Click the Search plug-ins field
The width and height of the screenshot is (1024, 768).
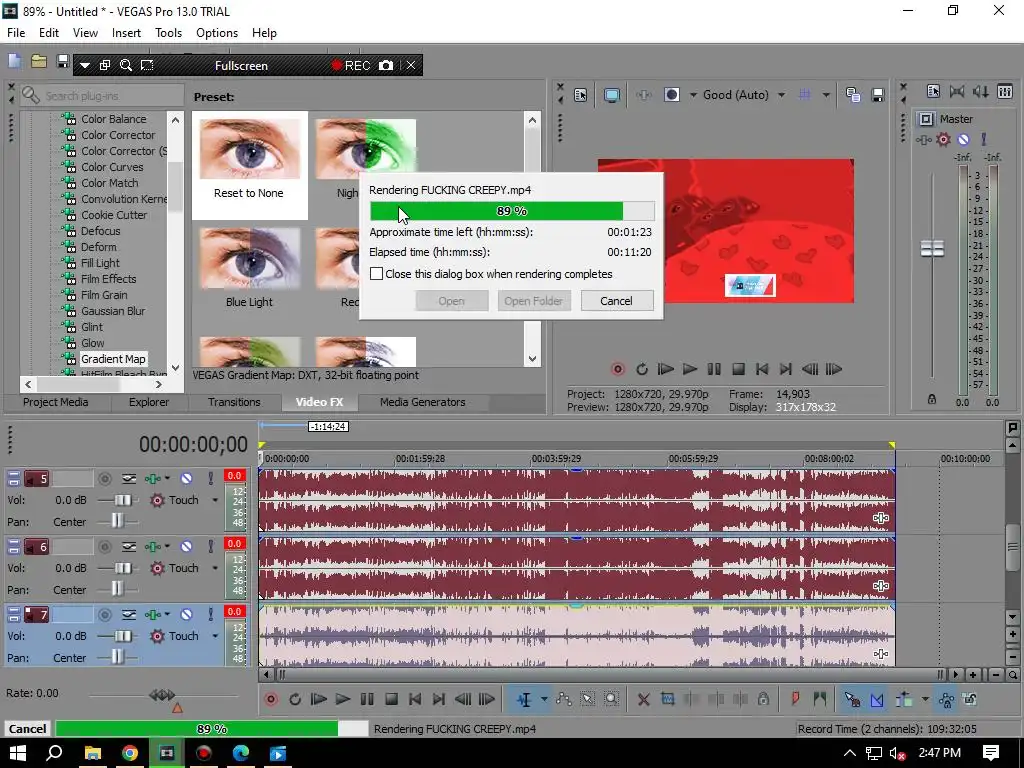click(102, 95)
